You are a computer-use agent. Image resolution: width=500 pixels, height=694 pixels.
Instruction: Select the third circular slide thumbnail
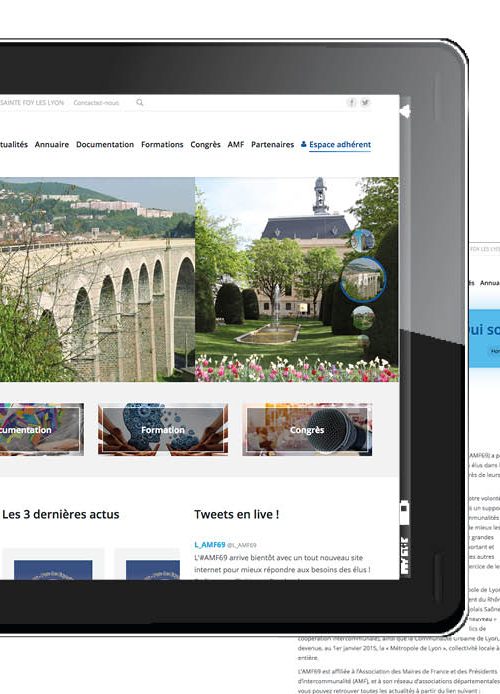363,318
